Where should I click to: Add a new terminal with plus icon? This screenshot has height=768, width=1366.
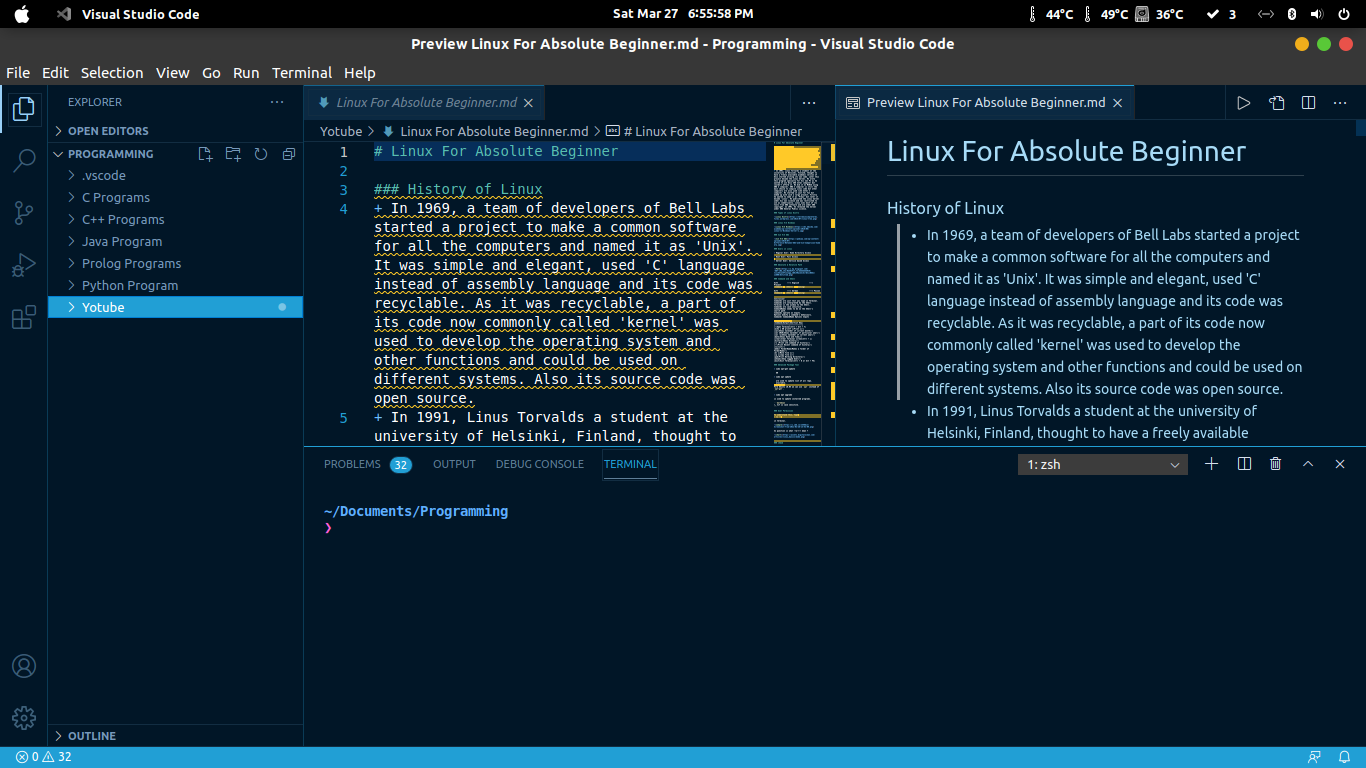1211,464
